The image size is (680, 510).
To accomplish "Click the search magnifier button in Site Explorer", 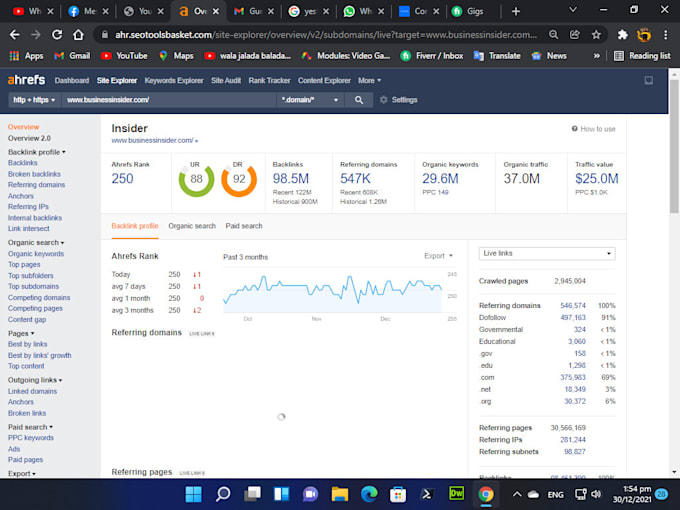I will pyautogui.click(x=359, y=100).
